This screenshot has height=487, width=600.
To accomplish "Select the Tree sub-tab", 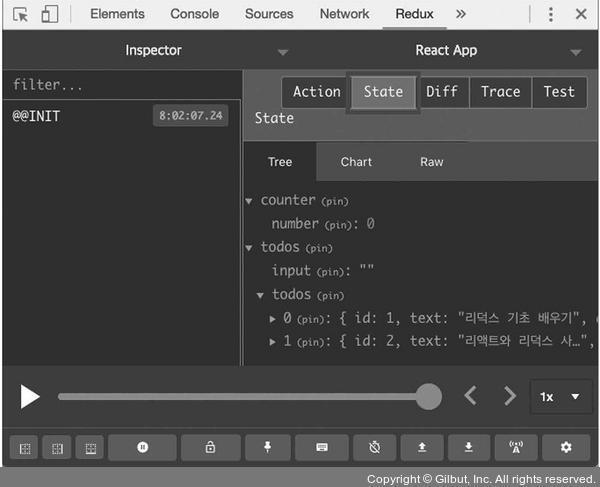I will click(280, 162).
